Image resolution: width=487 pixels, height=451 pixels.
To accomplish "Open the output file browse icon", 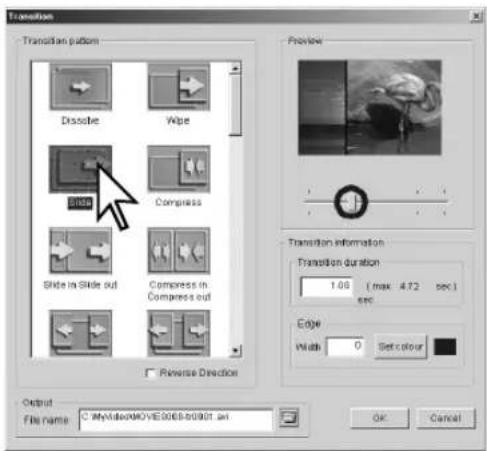I will [289, 418].
